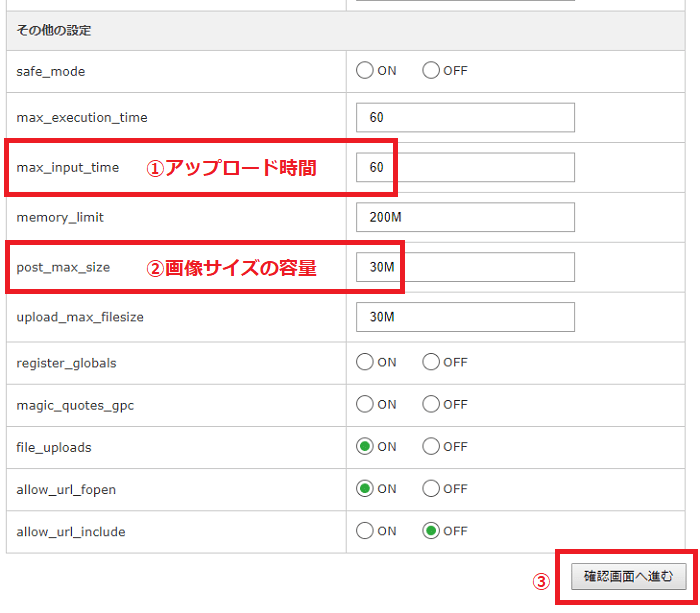Choose magic_quotes_gpc OFF option
The width and height of the screenshot is (700, 613).
(x=431, y=404)
